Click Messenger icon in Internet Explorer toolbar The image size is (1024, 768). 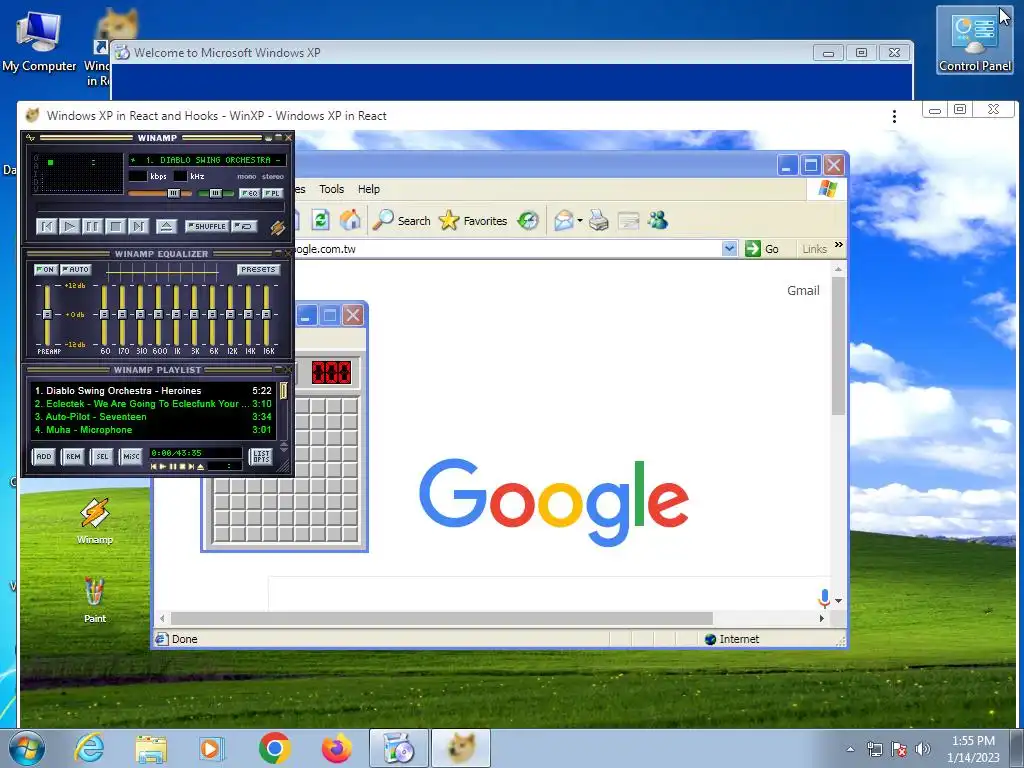[658, 221]
